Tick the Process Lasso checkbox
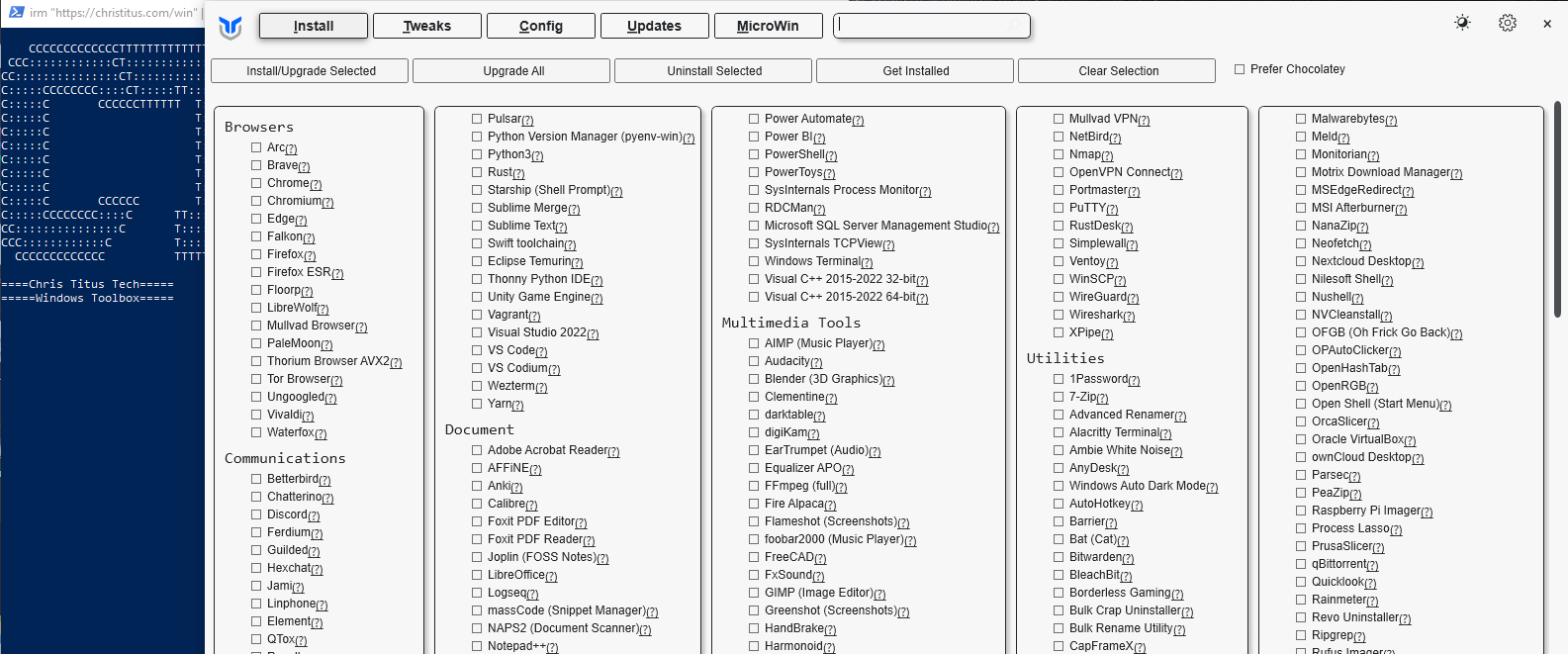 click(x=1301, y=528)
